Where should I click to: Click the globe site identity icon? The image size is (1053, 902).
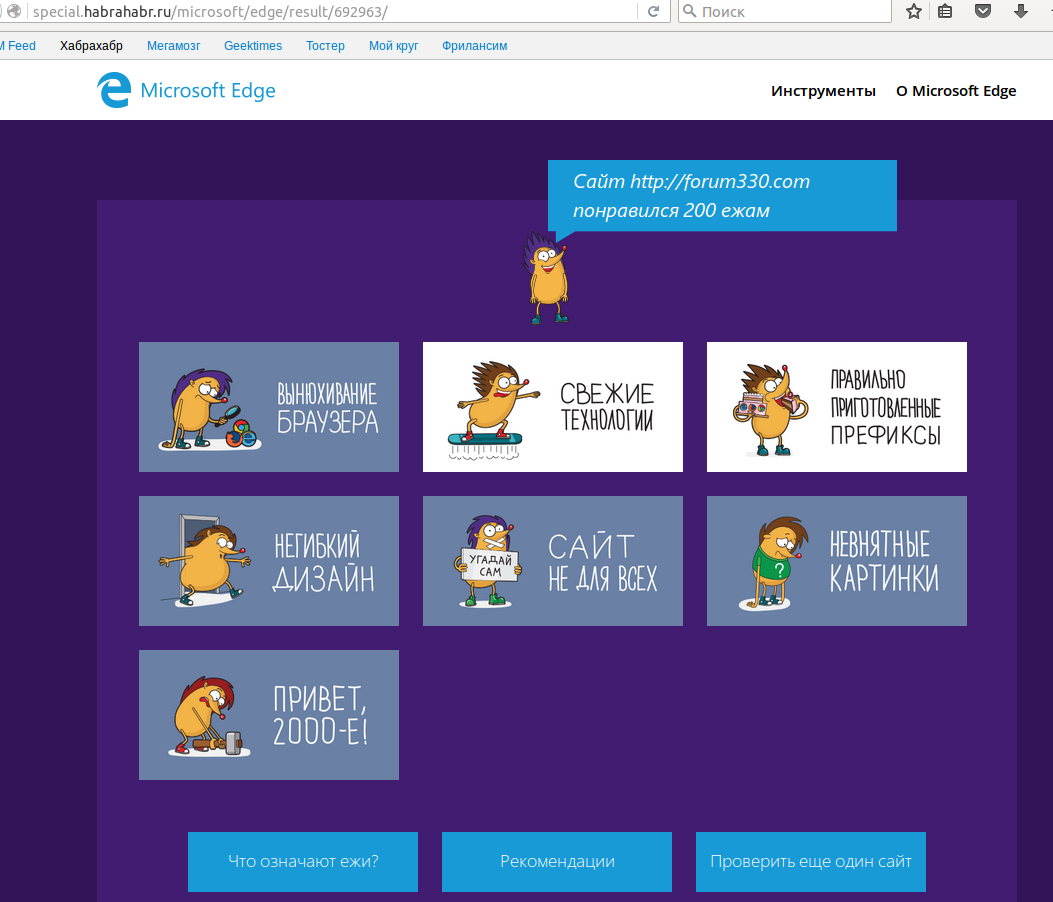click(13, 11)
